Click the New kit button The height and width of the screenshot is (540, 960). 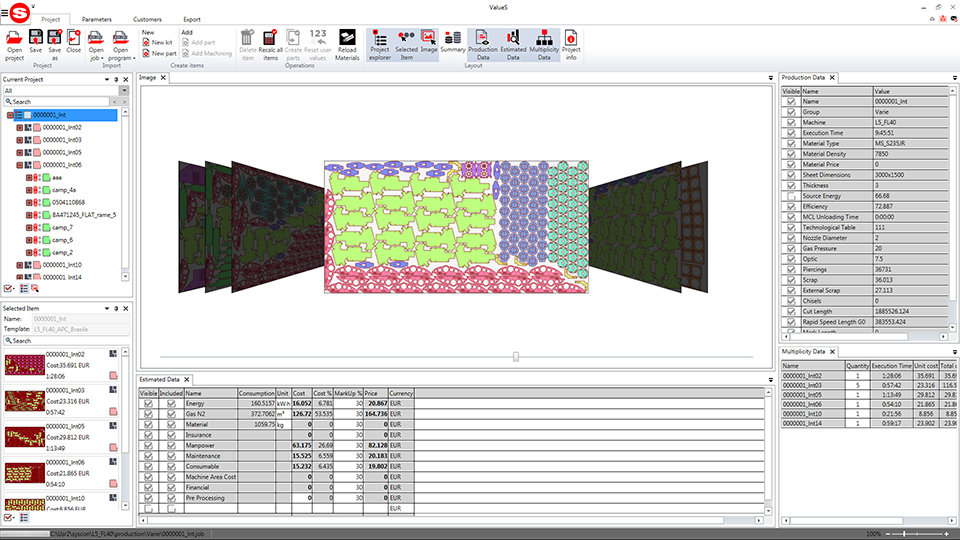[x=158, y=42]
